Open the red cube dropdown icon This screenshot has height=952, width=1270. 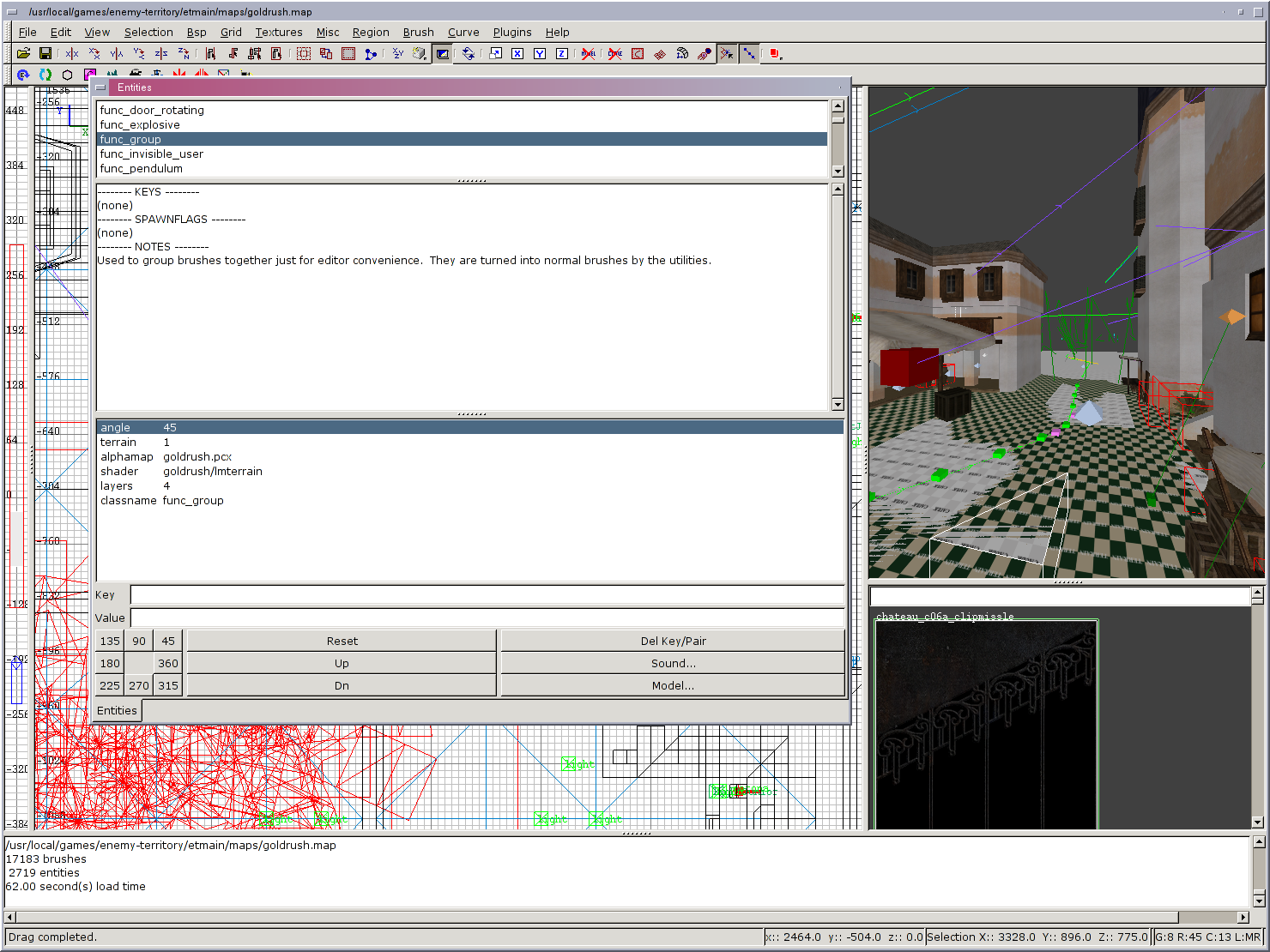[775, 53]
